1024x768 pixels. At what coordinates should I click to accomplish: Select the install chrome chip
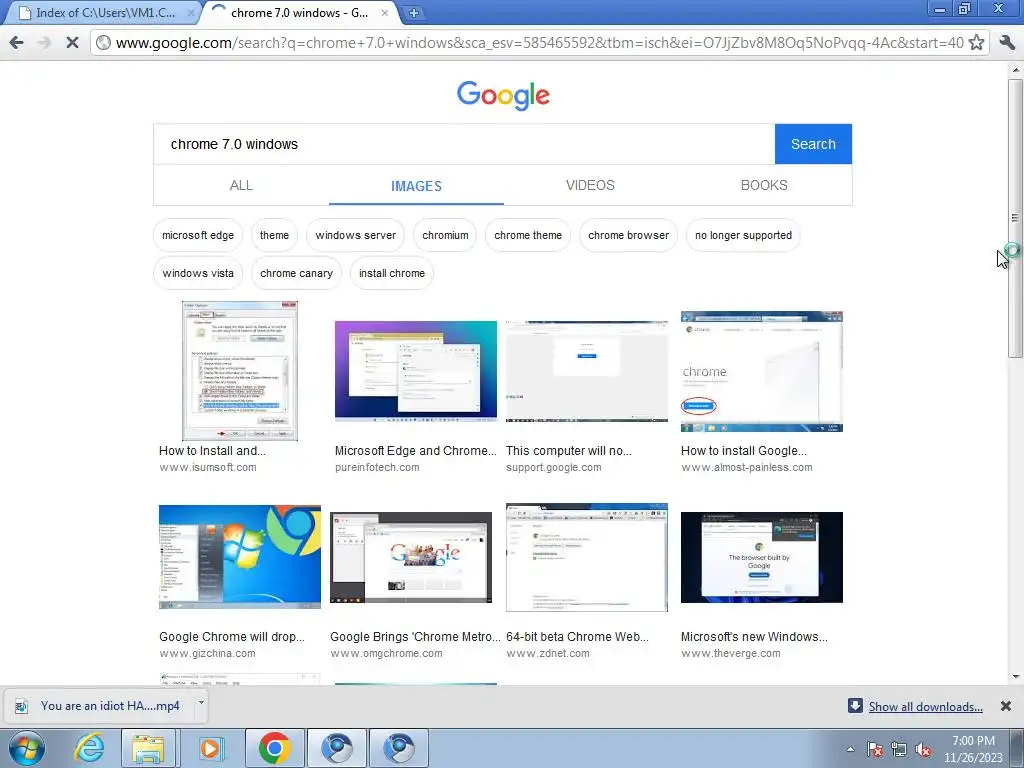[392, 273]
